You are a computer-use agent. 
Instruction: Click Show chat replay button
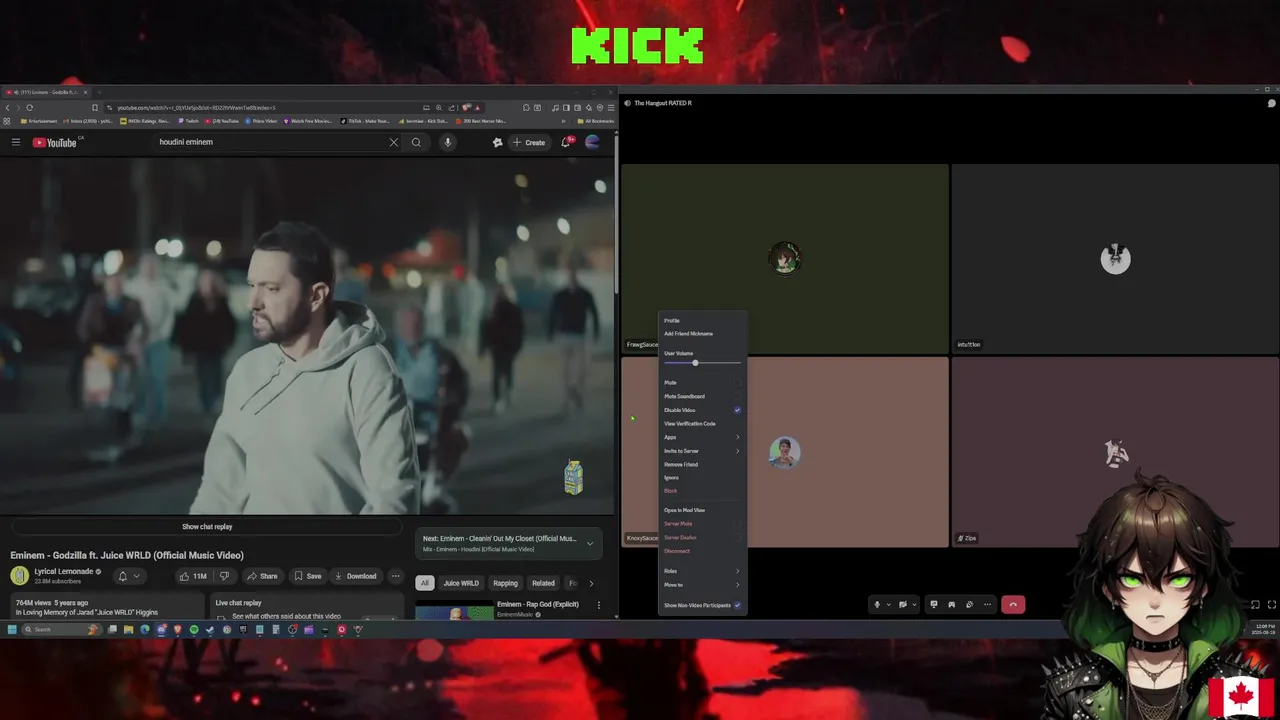pos(207,527)
